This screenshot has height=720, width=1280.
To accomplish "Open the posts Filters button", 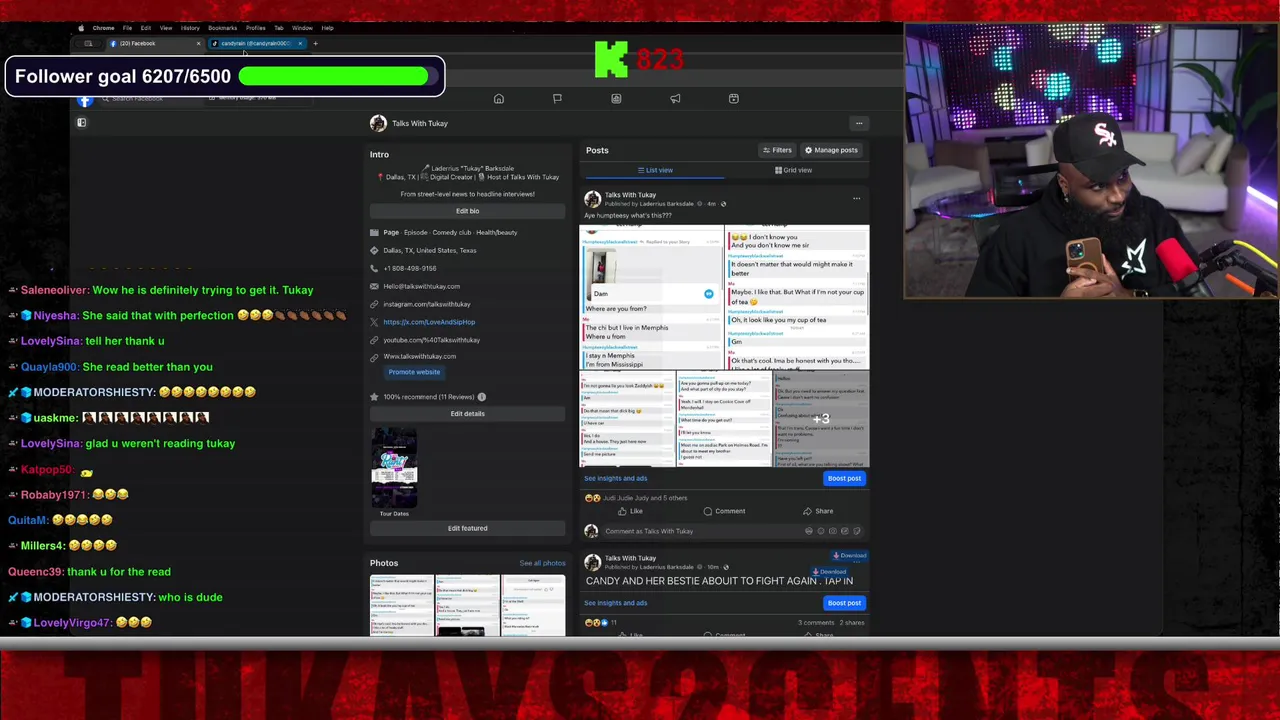I will click(x=777, y=150).
